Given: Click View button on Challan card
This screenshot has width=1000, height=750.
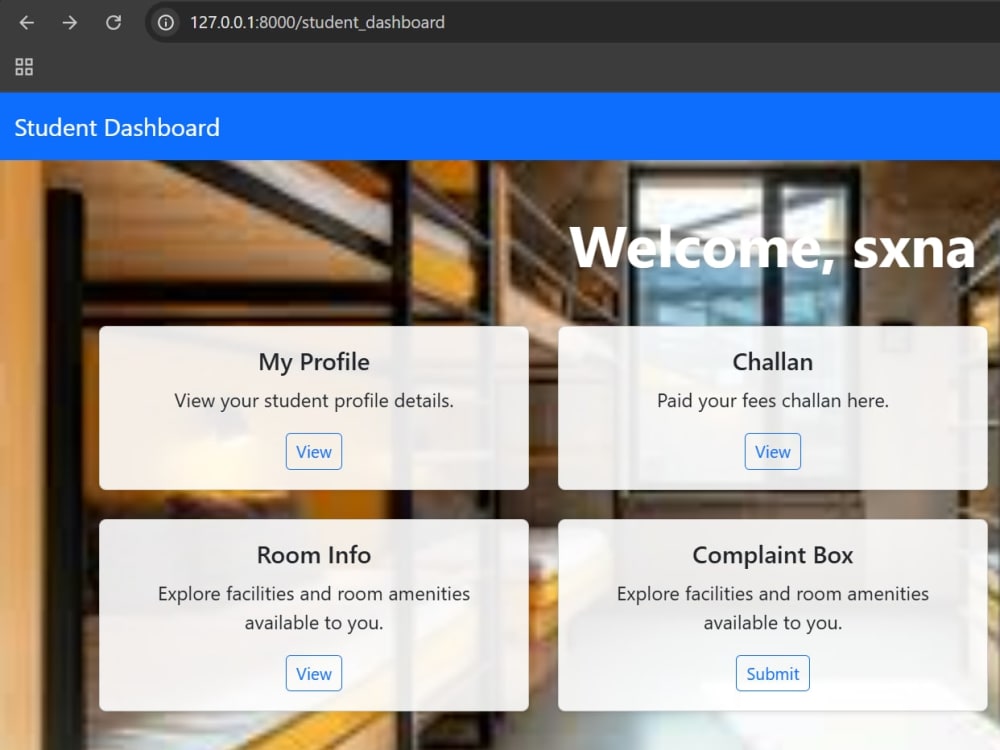Looking at the screenshot, I should (x=772, y=452).
